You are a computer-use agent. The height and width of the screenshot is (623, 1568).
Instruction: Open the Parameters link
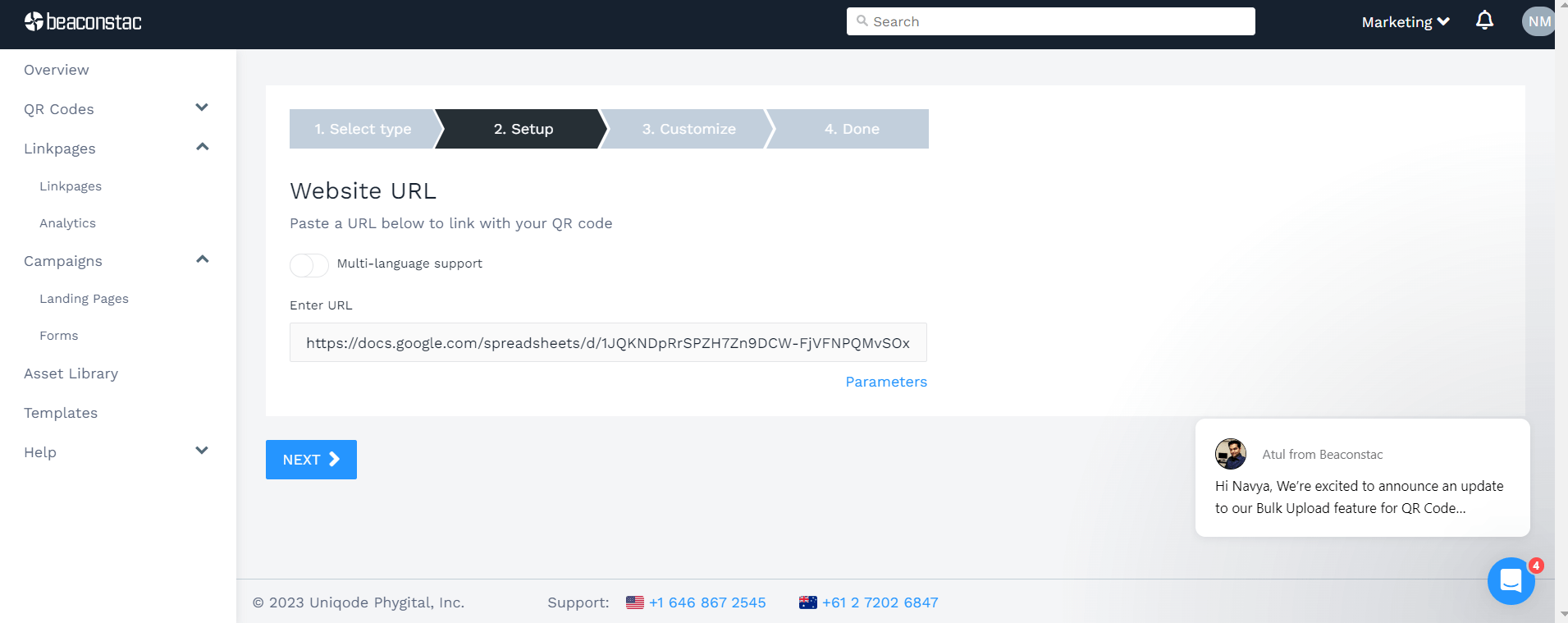(x=886, y=382)
